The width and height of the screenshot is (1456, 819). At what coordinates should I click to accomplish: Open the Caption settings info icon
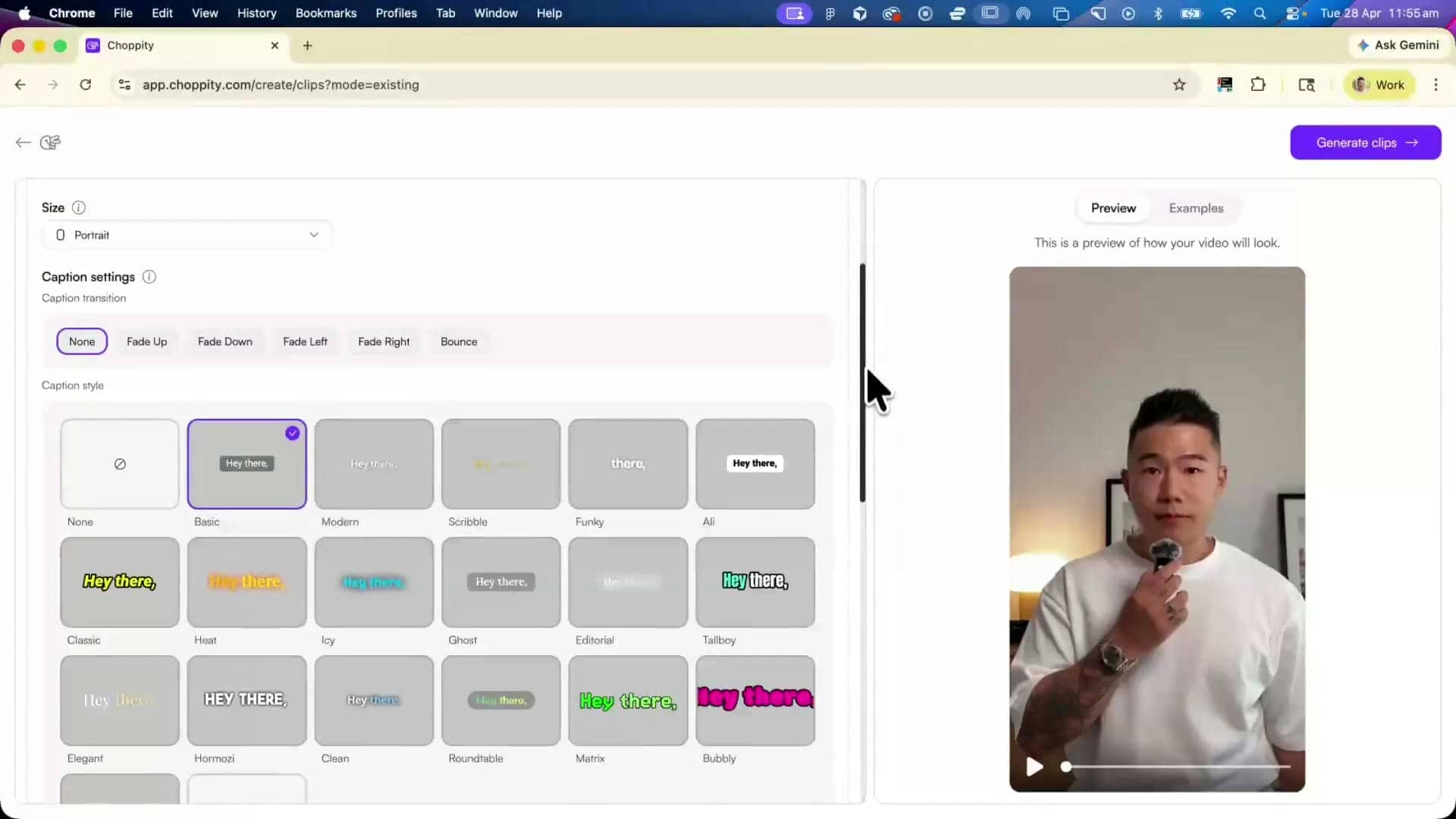pos(149,277)
